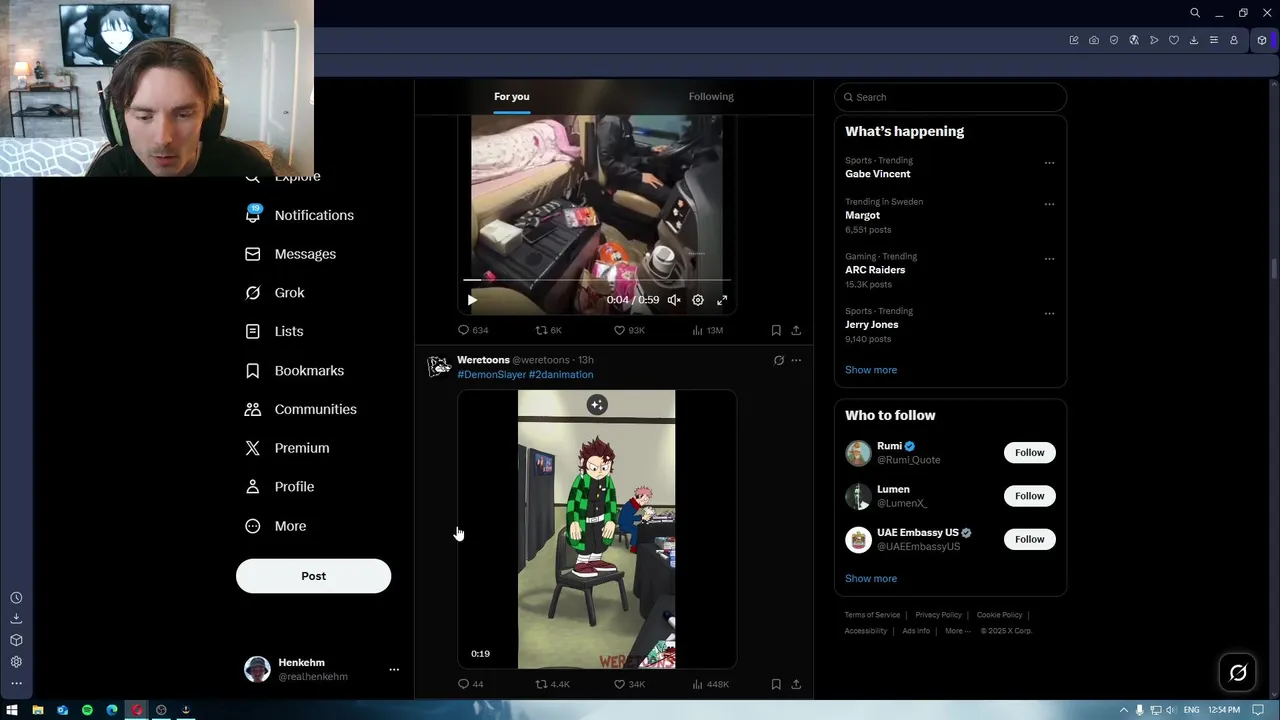This screenshot has height=720, width=1280.
Task: Follow UAE Embassy US
Action: pyautogui.click(x=1029, y=539)
